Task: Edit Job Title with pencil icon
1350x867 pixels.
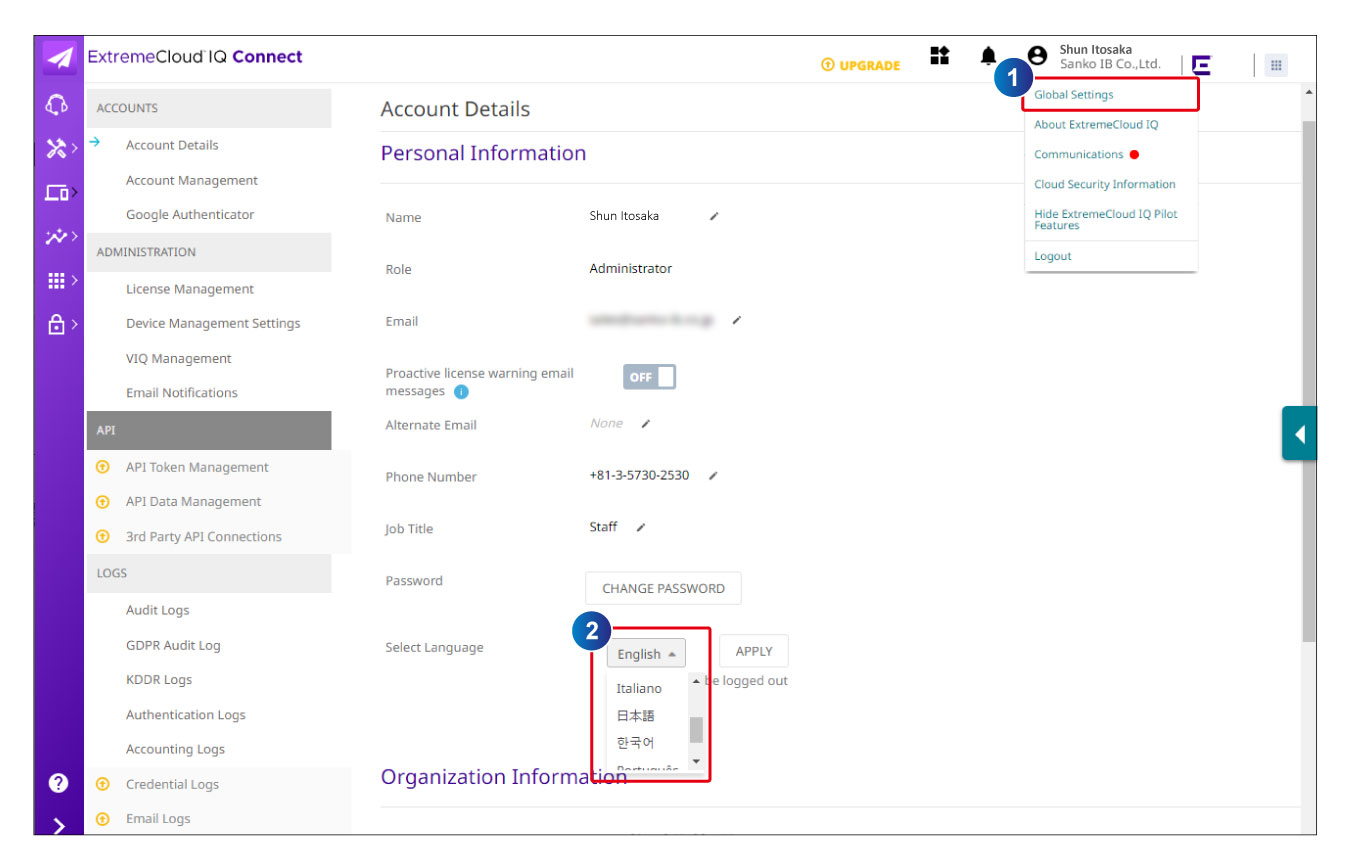Action: pyautogui.click(x=641, y=527)
